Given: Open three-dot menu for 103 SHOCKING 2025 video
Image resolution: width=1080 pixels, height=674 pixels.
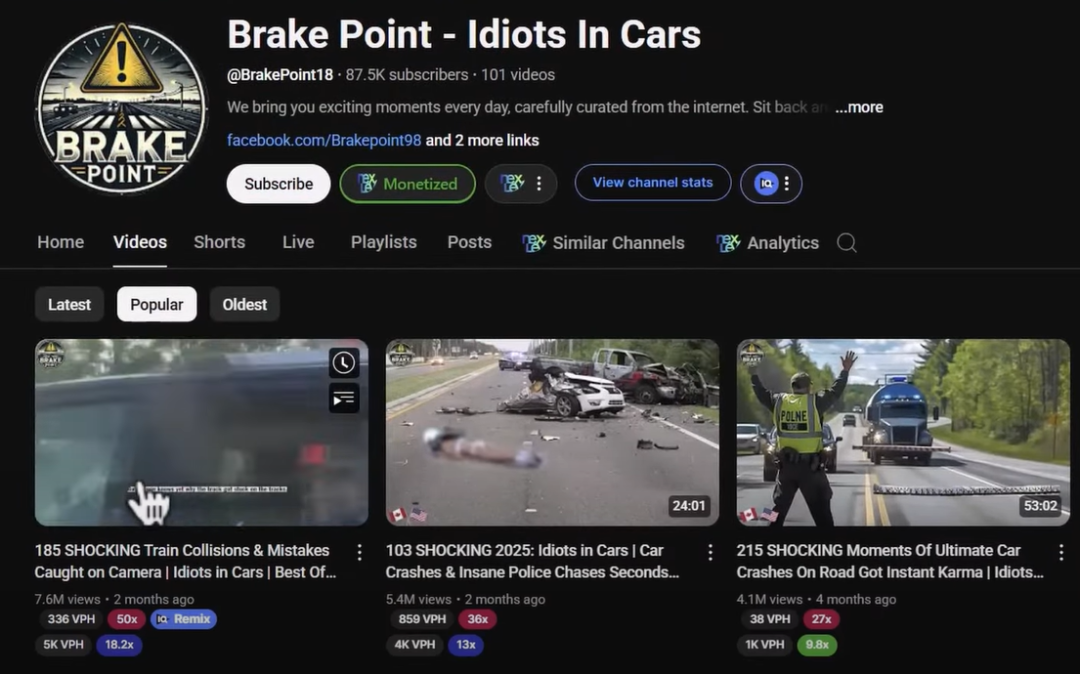Looking at the screenshot, I should (710, 552).
